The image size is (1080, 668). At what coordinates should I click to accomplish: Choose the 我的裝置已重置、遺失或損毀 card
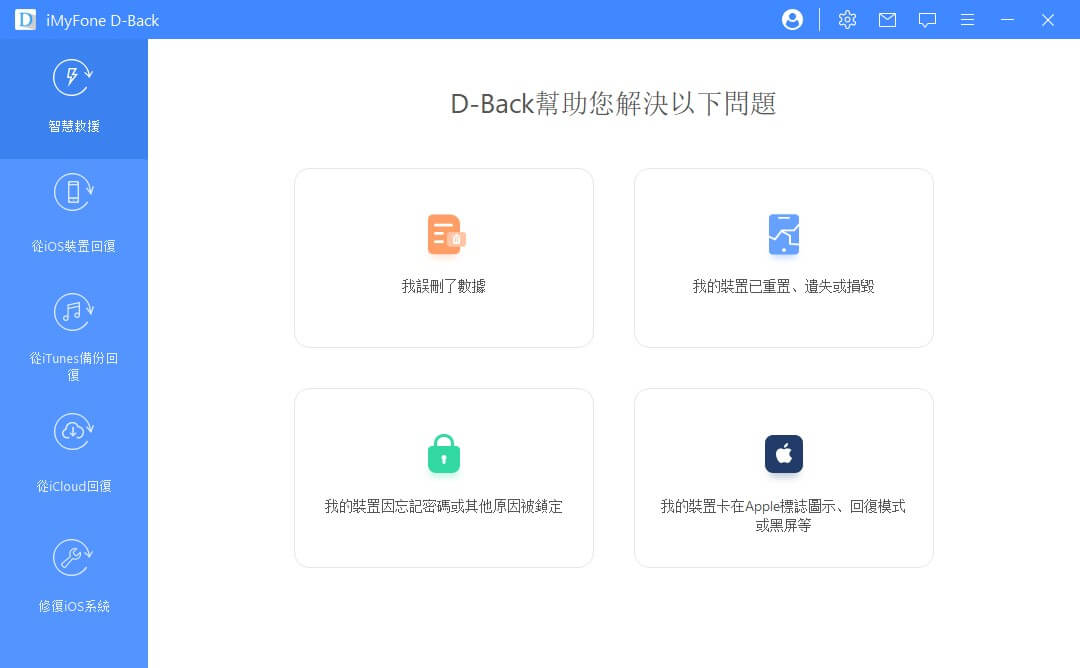point(784,258)
